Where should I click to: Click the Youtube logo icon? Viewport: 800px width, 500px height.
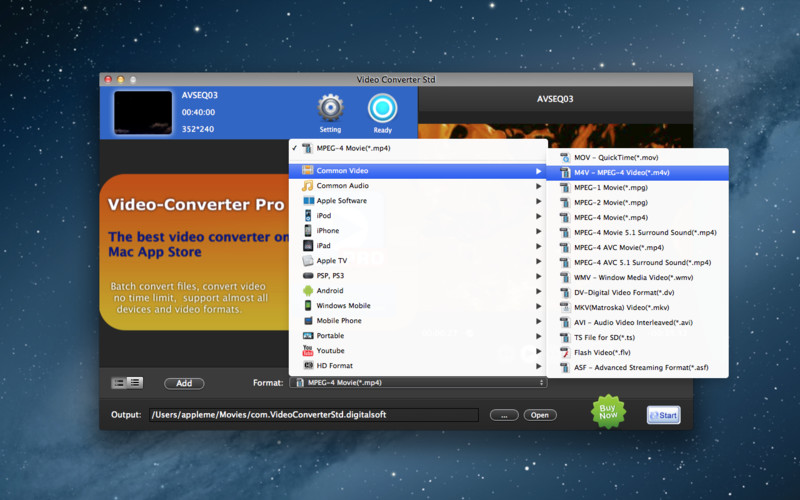pos(308,351)
